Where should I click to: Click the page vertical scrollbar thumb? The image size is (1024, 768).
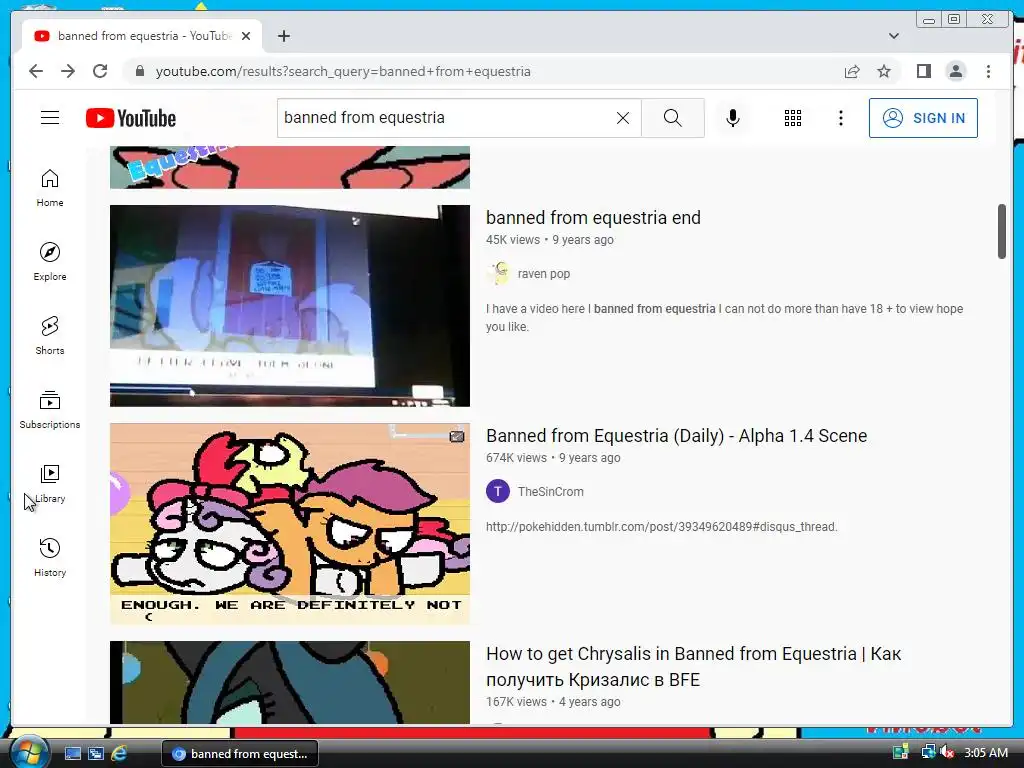click(1002, 231)
